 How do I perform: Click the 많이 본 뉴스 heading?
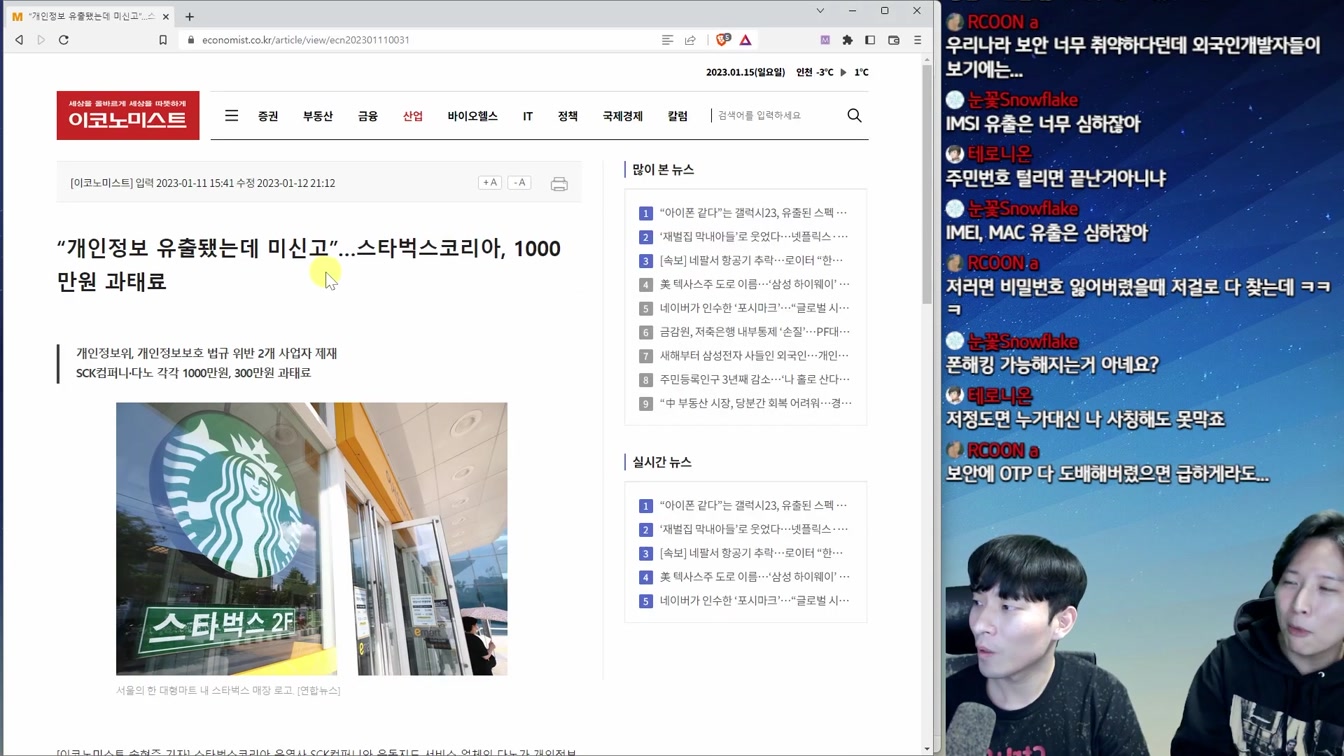pos(663,170)
